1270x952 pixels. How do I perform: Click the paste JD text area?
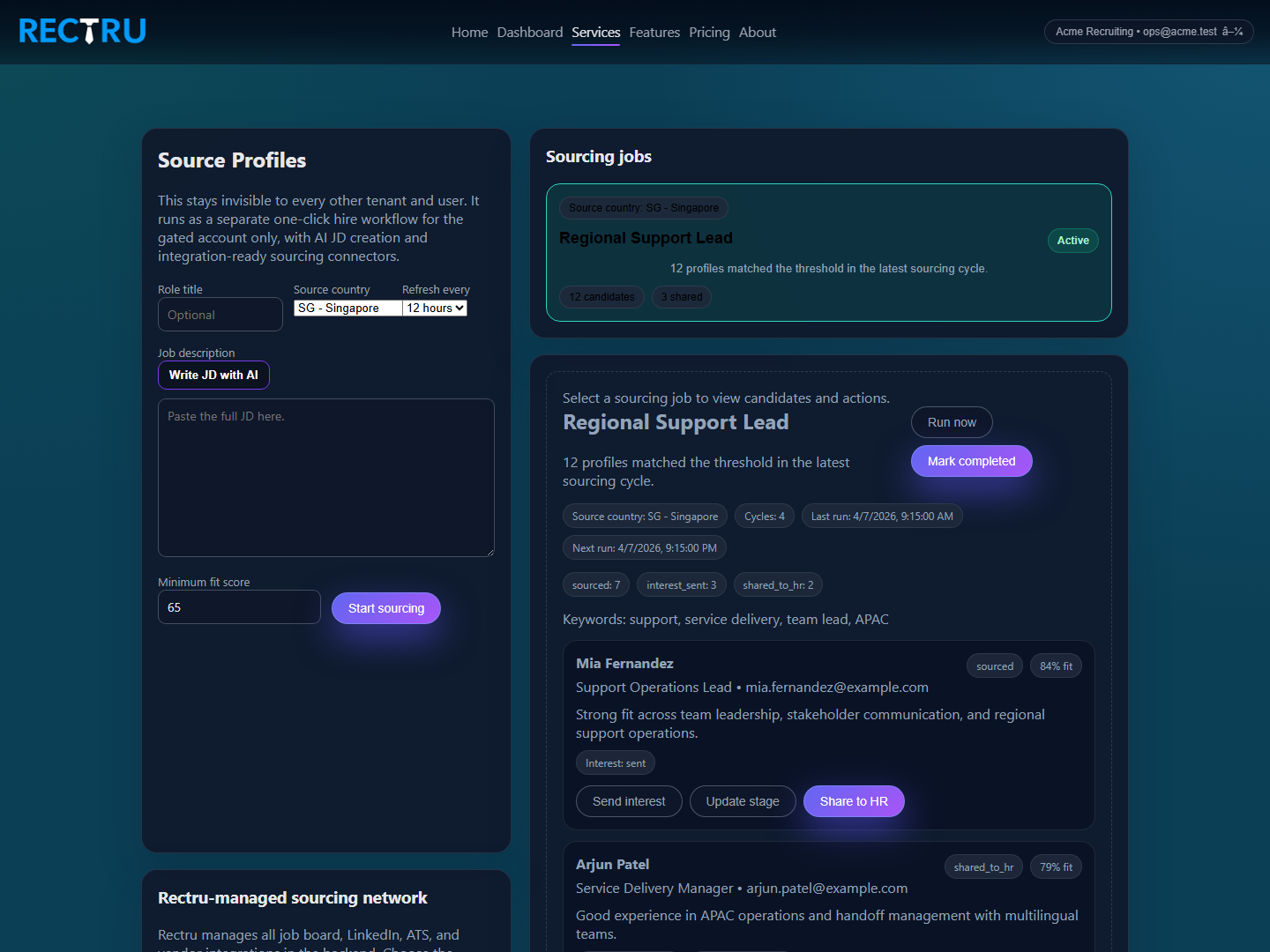pyautogui.click(x=325, y=478)
